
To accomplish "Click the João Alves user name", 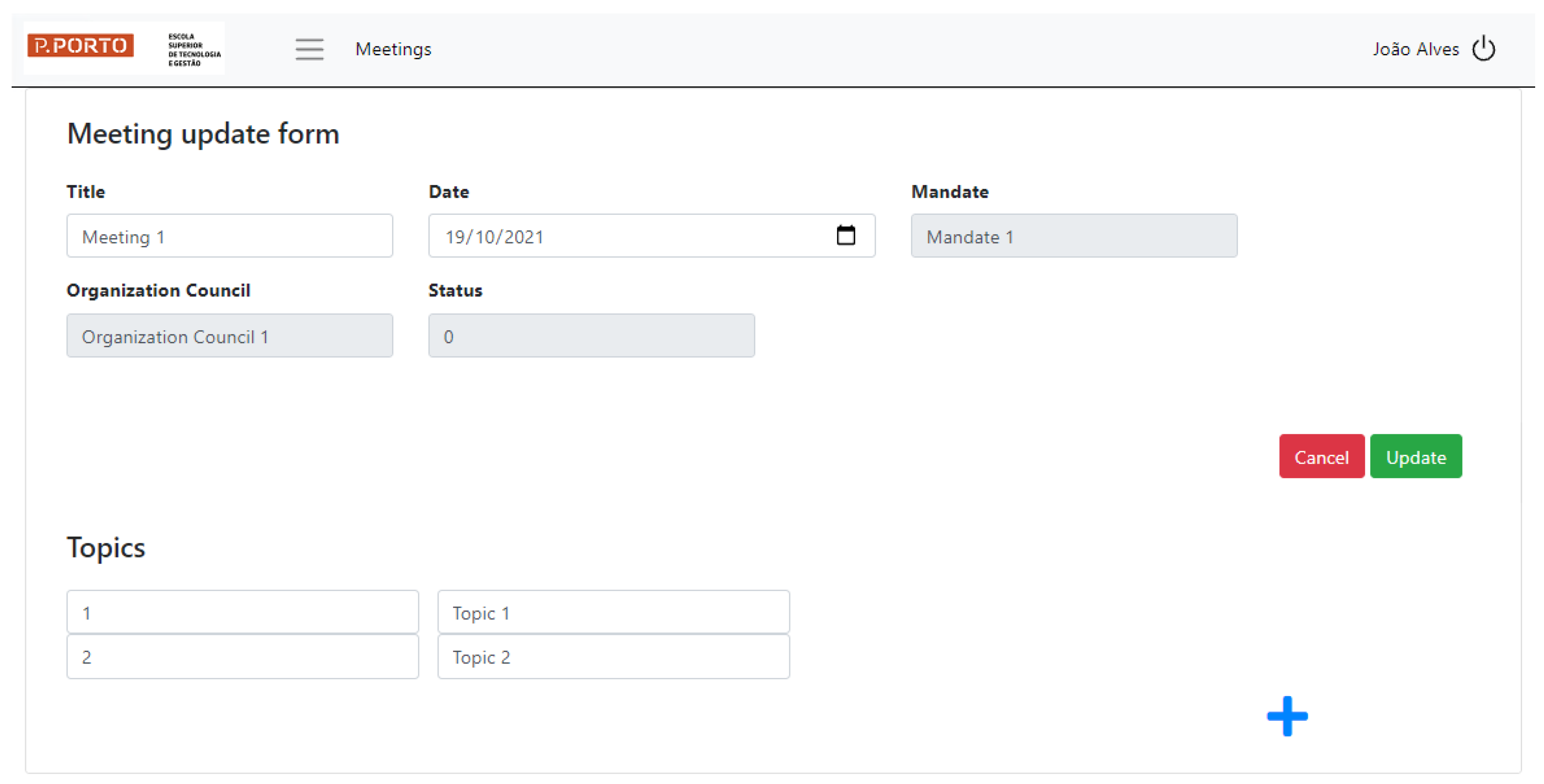I will 1415,49.
